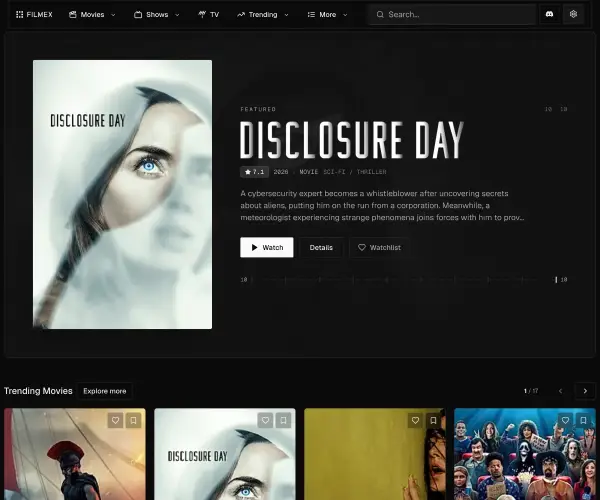Expand the Movies dropdown chevron
Image resolution: width=600 pixels, height=500 pixels.
[x=113, y=15]
